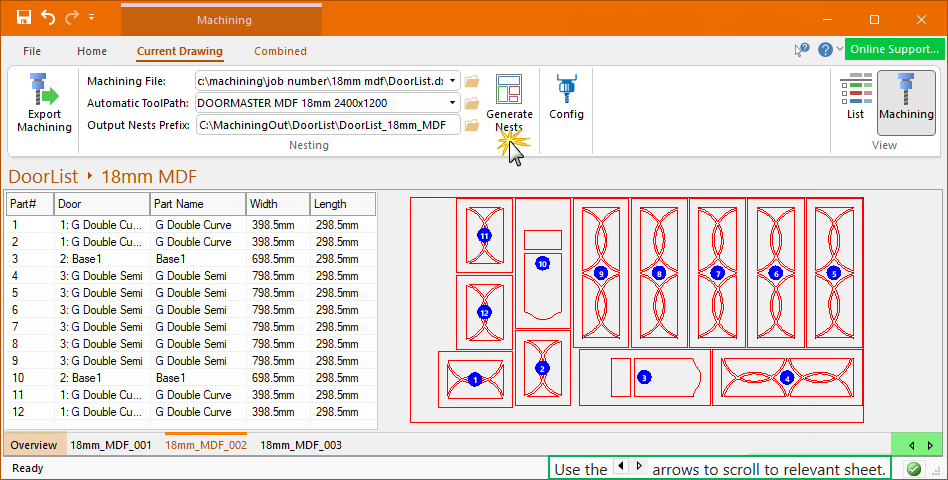Select part row 4 G Double Semi
This screenshot has height=480, width=948.
(191, 276)
